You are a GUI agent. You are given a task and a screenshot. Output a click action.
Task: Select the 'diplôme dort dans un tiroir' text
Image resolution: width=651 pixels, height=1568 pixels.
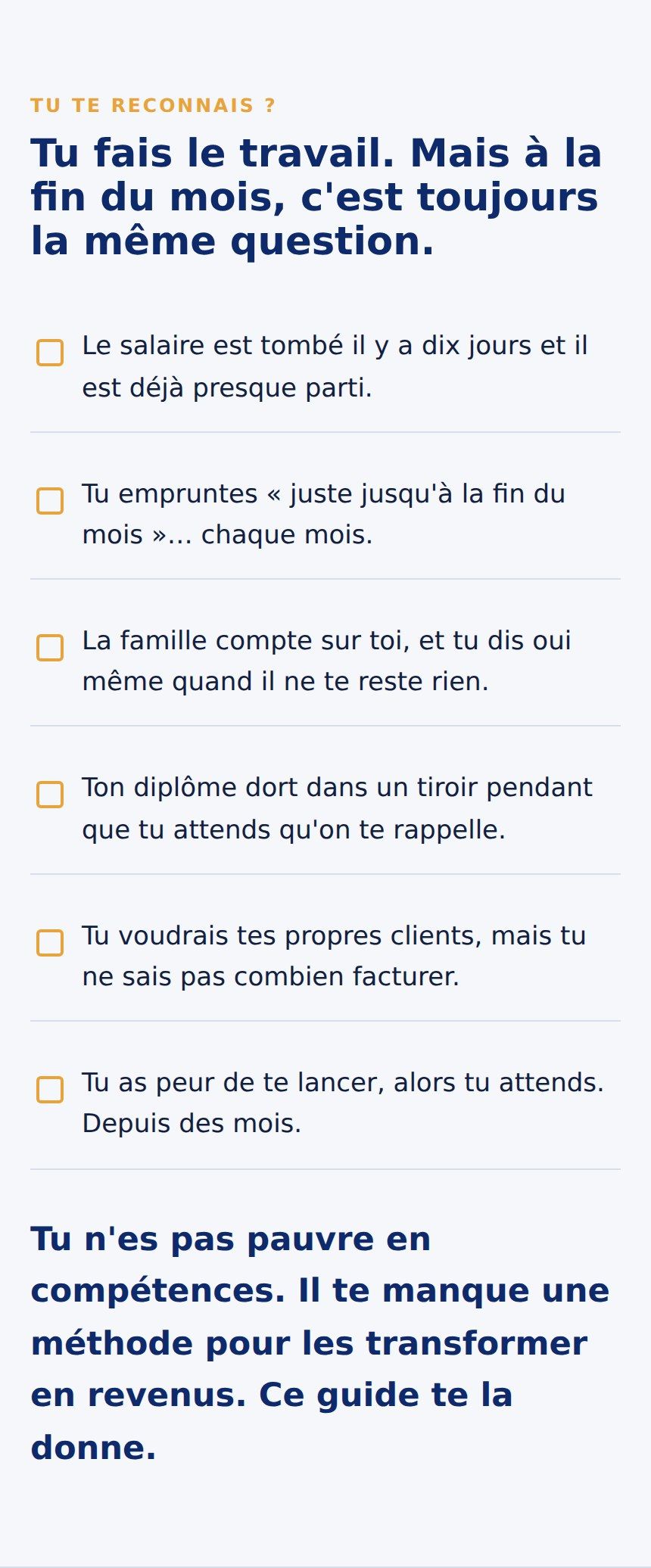click(x=337, y=808)
